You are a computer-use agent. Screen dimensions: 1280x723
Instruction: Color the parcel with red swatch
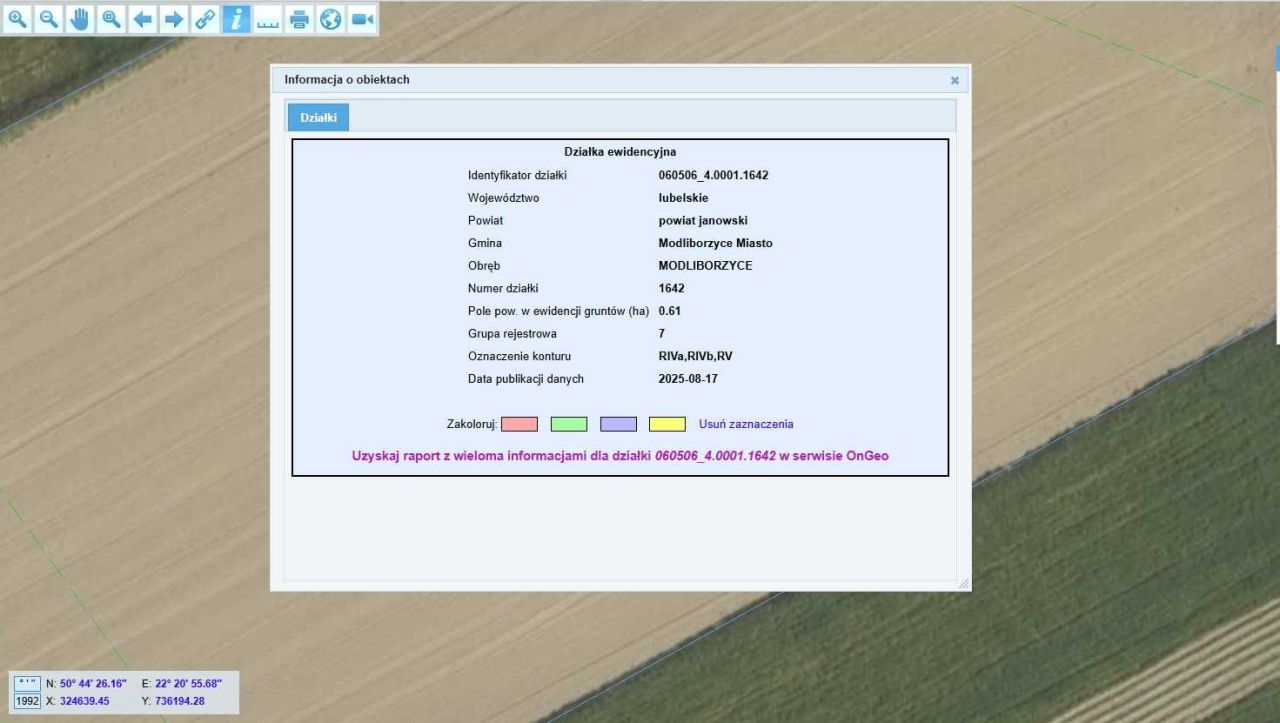(x=519, y=424)
